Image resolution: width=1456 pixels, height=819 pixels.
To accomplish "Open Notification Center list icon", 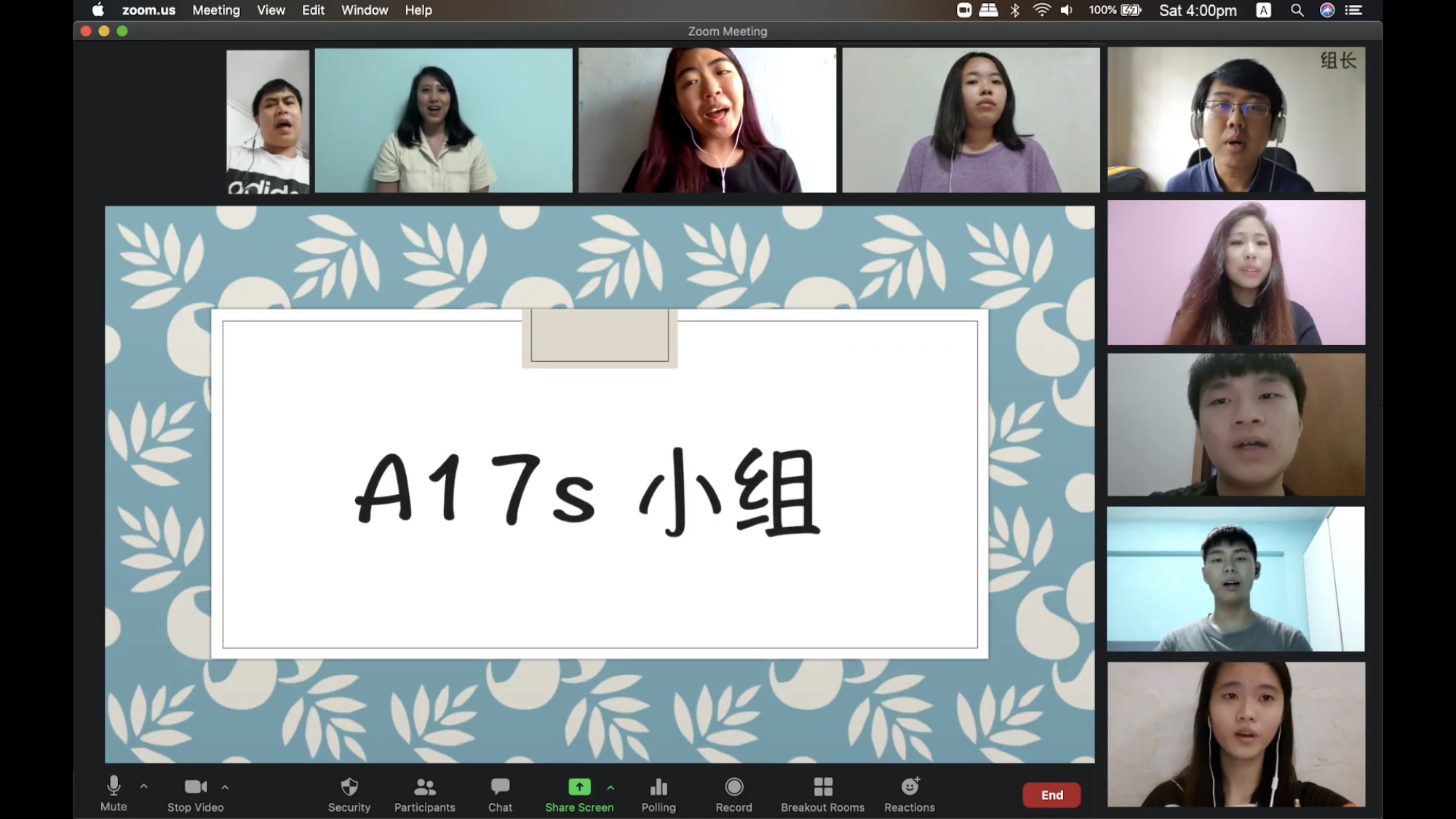I will click(1353, 10).
